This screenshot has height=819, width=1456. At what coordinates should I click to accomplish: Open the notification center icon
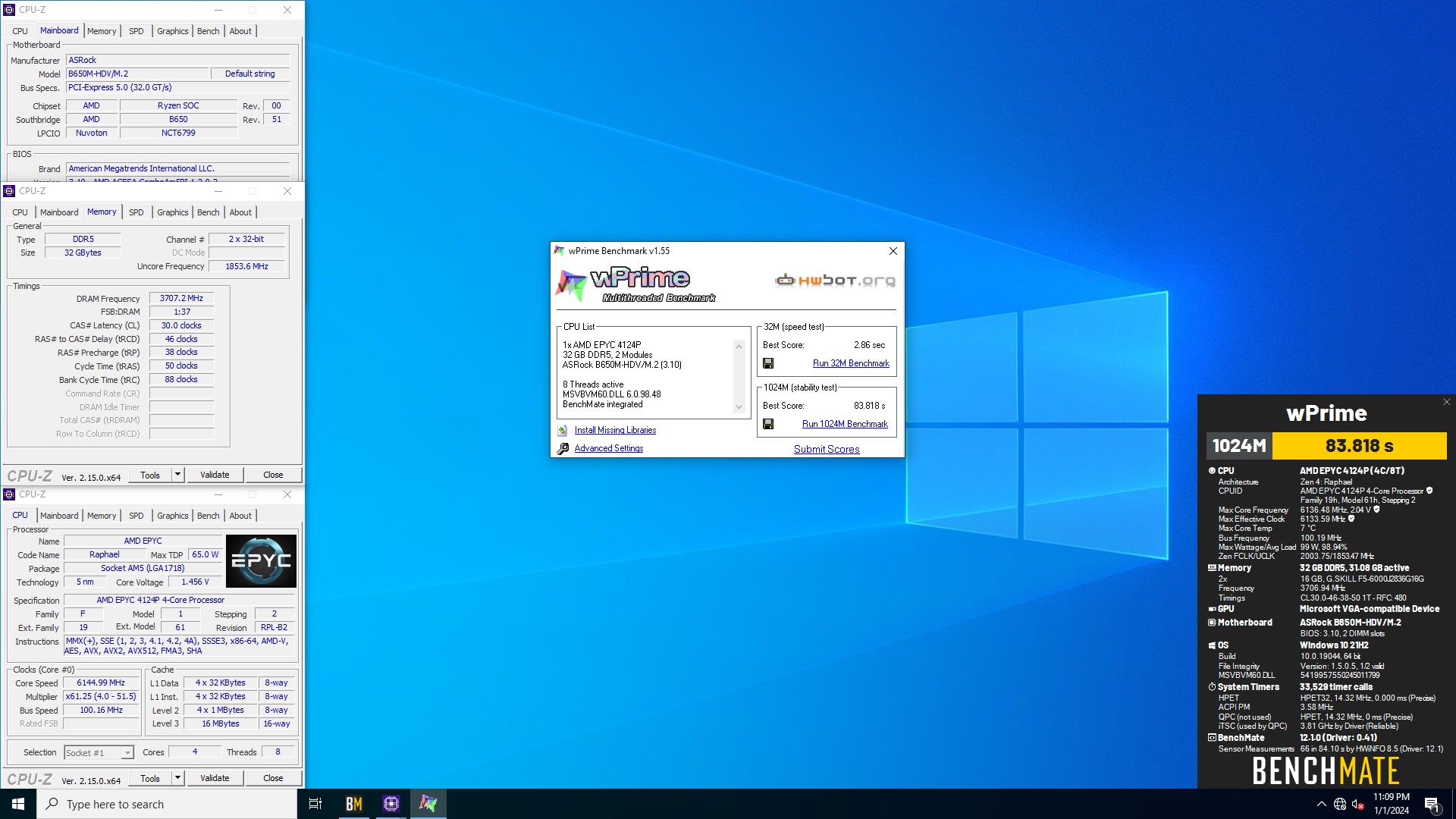1432,804
